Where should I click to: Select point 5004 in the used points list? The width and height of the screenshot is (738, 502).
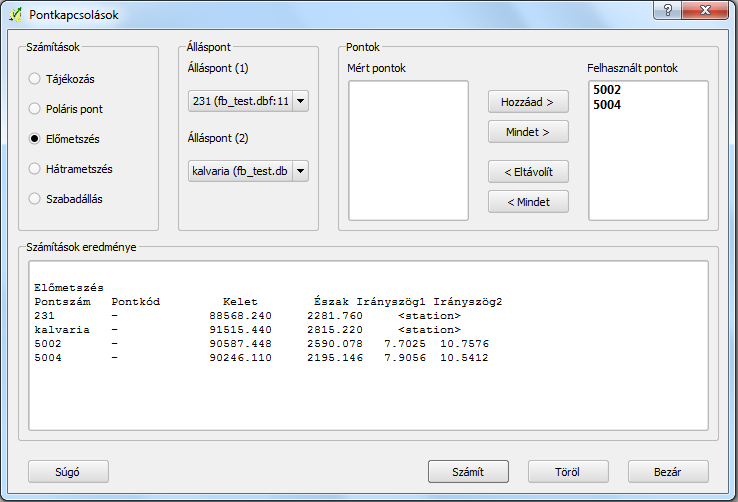tap(606, 104)
